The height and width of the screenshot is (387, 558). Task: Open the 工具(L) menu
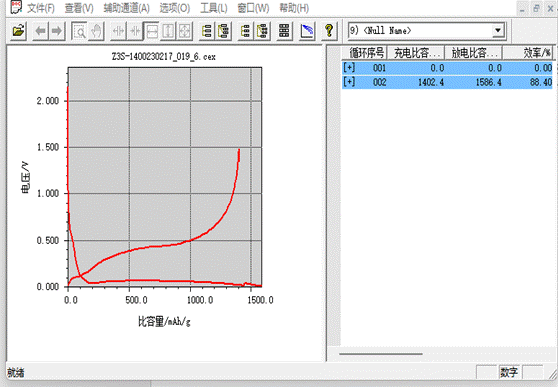click(214, 8)
